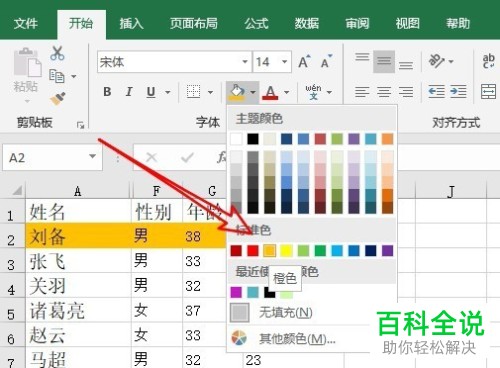Click the Fill Color paint bucket
The height and width of the screenshot is (368, 500).
coord(237,92)
